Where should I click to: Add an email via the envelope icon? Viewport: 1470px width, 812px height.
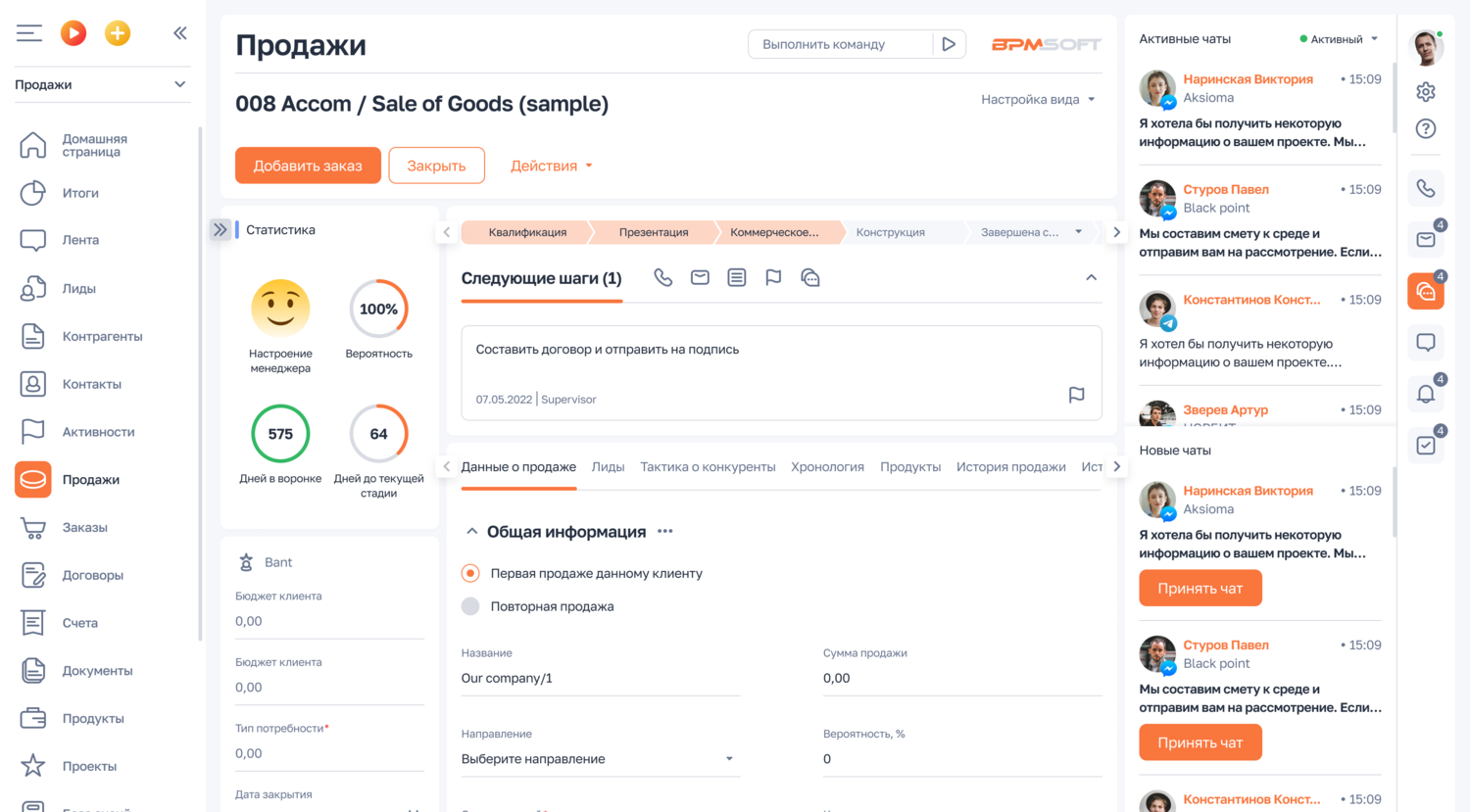(700, 277)
